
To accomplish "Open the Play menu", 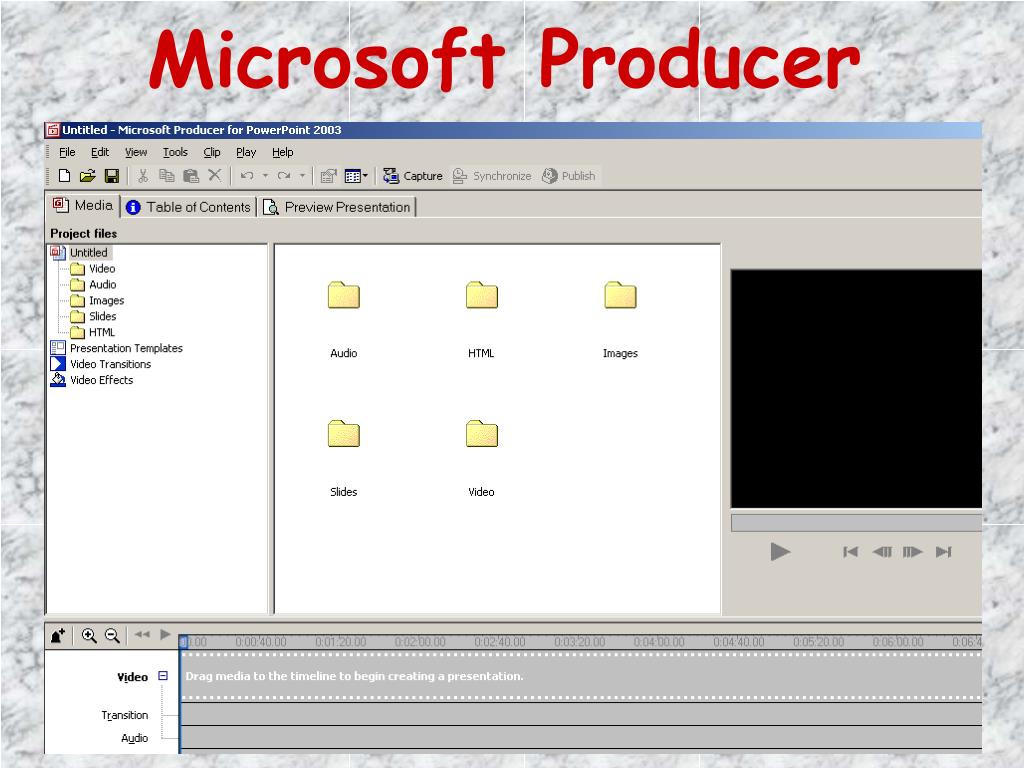I will pyautogui.click(x=246, y=152).
